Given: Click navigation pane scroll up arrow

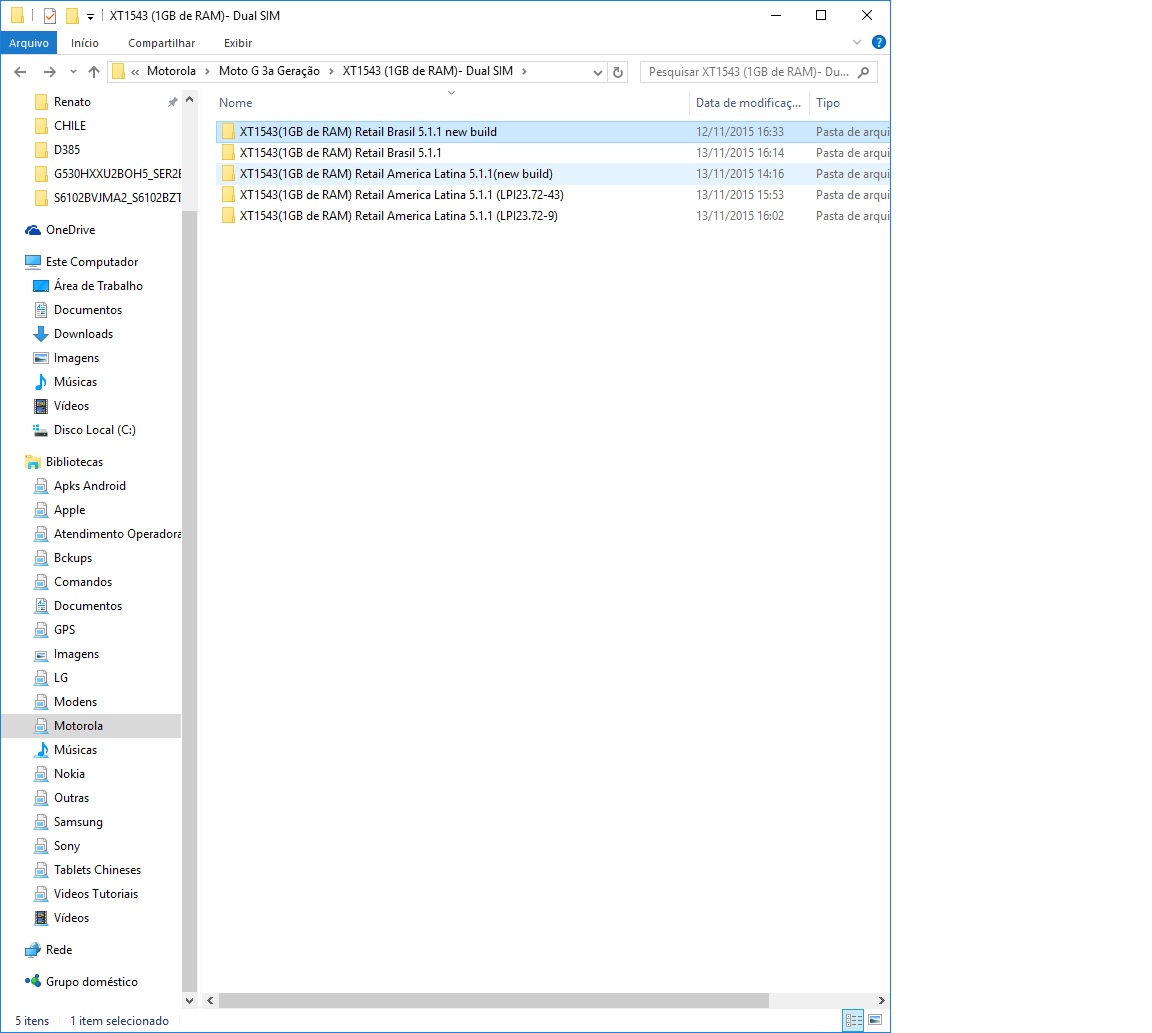Looking at the screenshot, I should [x=190, y=100].
